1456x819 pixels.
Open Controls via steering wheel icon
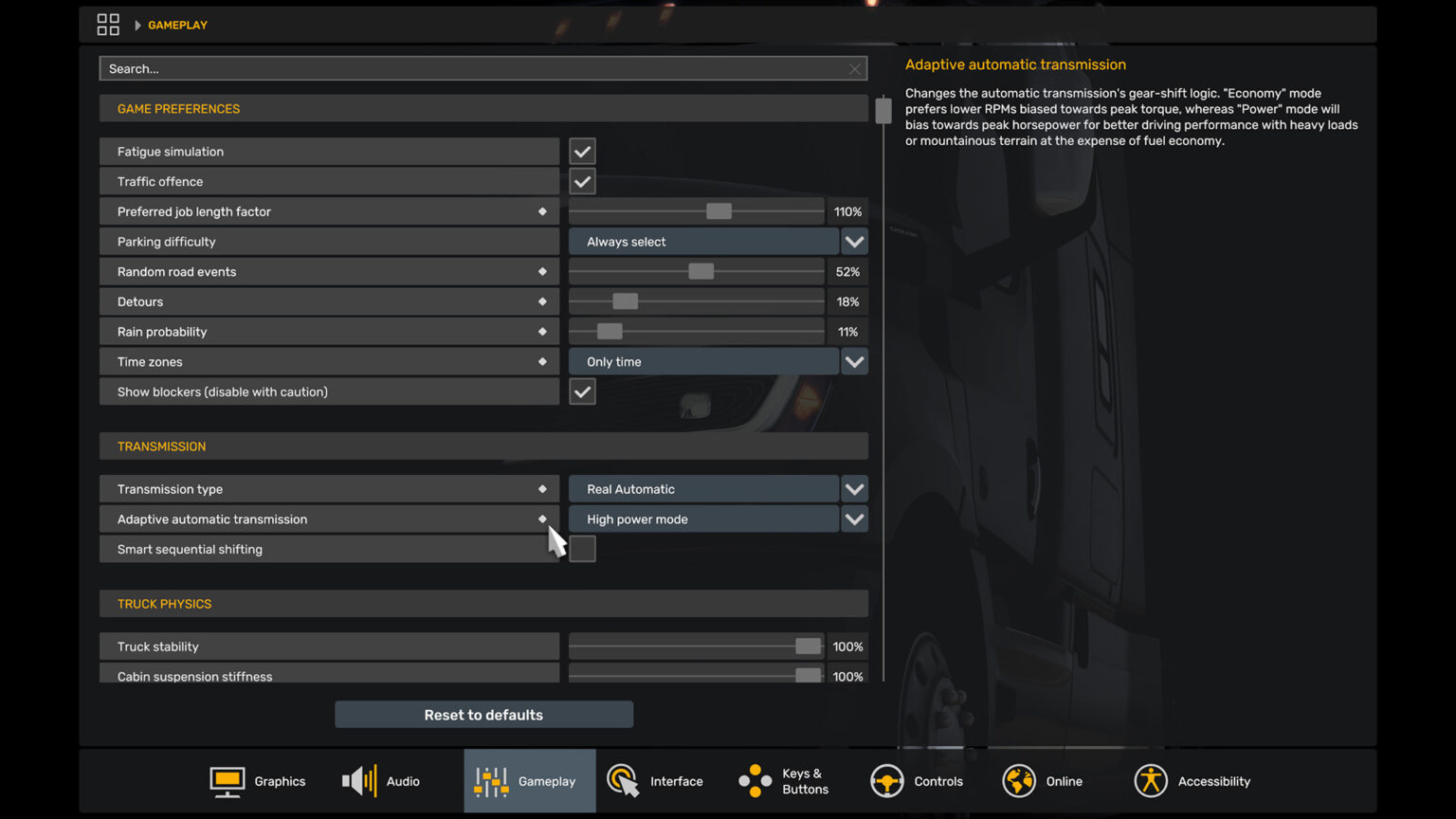click(x=887, y=780)
